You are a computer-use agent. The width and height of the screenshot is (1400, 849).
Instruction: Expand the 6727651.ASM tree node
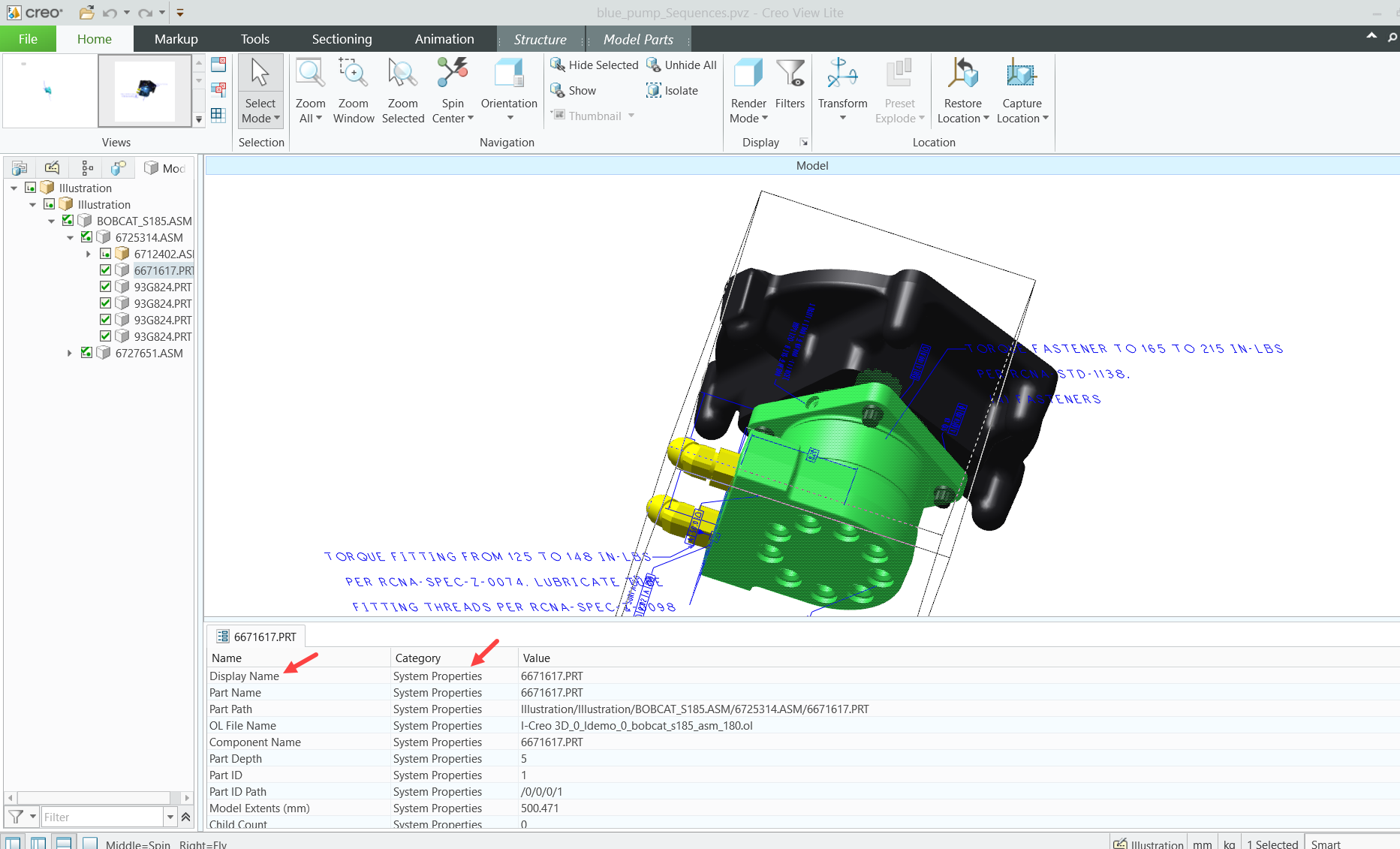point(70,353)
